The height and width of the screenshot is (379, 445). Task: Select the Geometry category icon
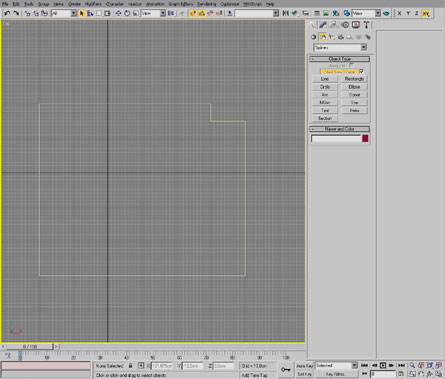coord(313,37)
